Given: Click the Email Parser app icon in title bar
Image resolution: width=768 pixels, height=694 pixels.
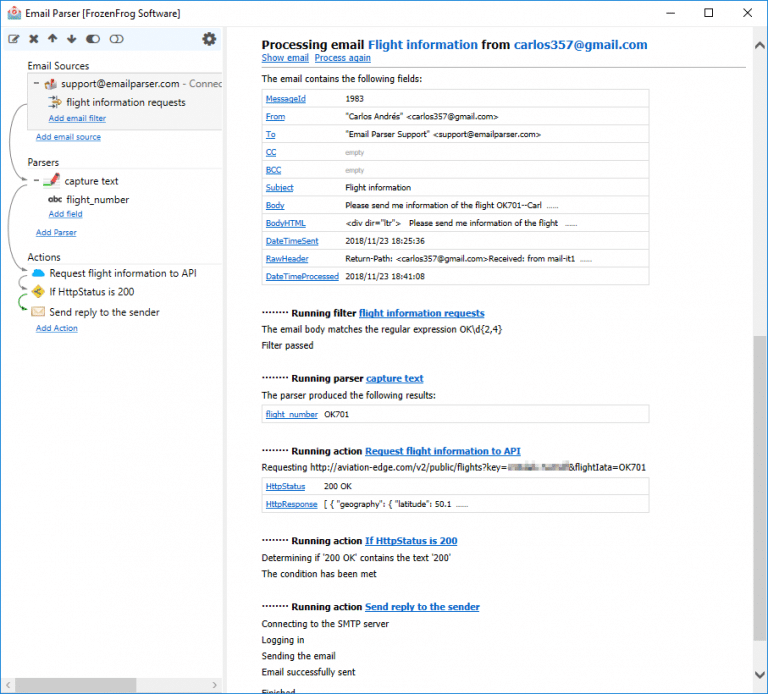Looking at the screenshot, I should point(14,13).
